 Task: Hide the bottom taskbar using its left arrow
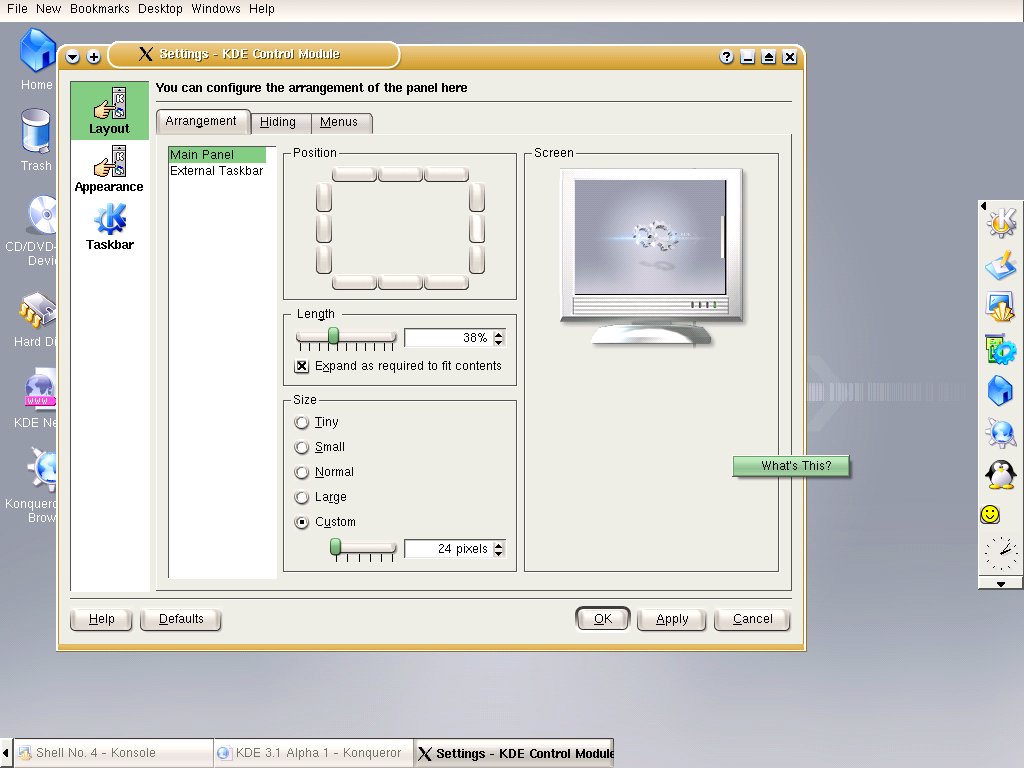pyautogui.click(x=6, y=753)
